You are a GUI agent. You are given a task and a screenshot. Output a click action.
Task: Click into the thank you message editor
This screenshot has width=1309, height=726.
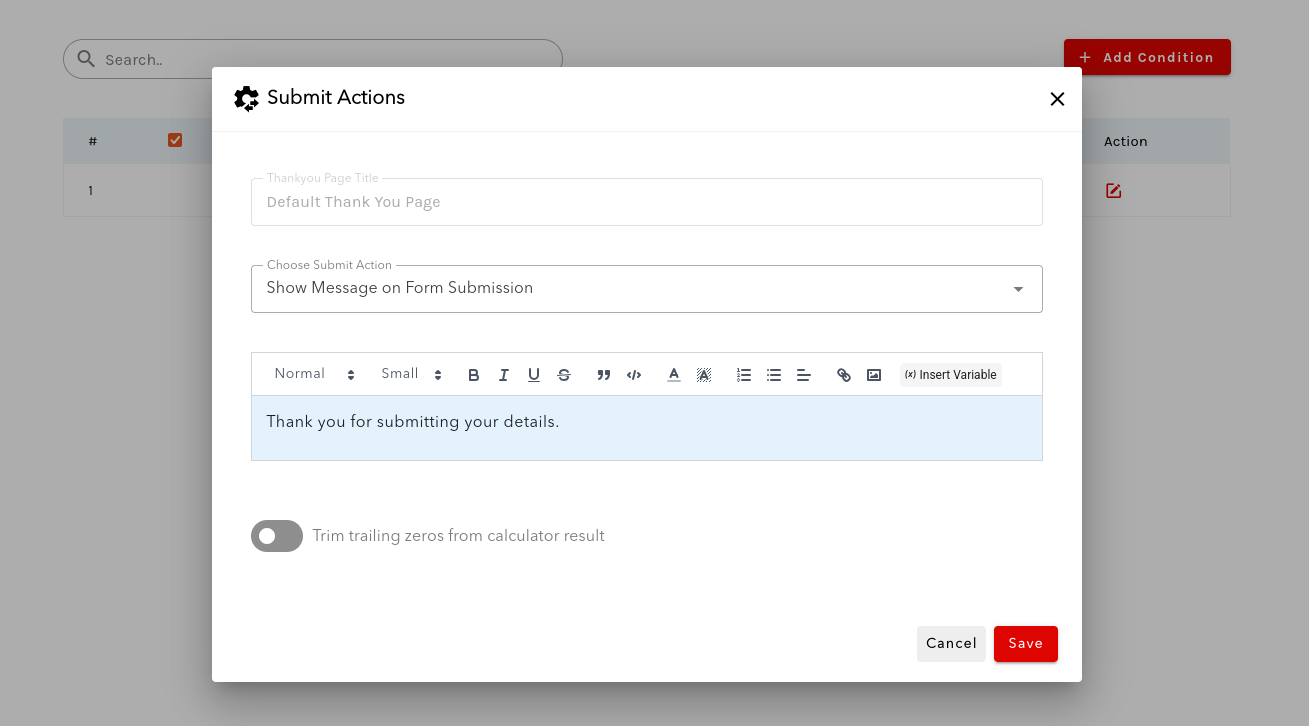pos(647,428)
